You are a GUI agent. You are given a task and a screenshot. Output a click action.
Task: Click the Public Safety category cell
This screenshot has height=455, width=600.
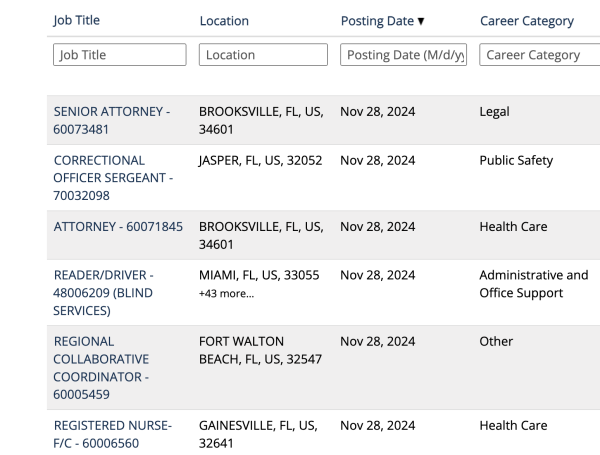pyautogui.click(x=516, y=161)
